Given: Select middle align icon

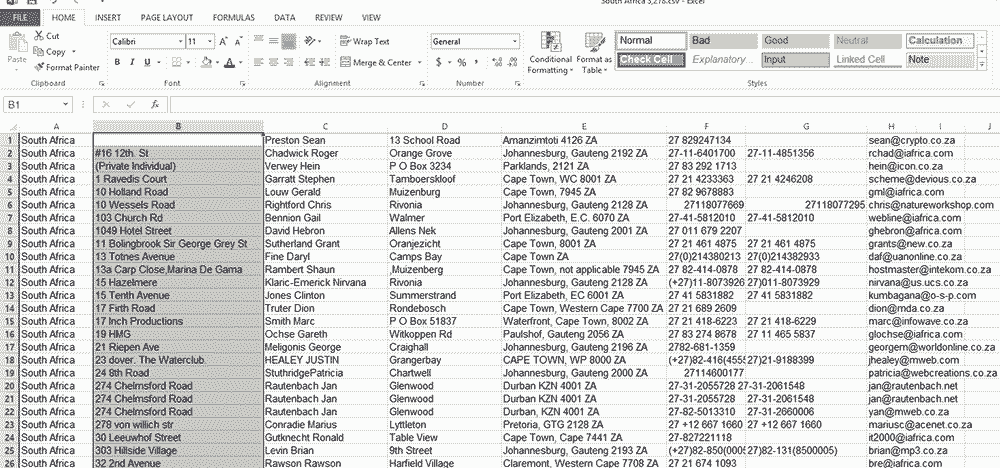Looking at the screenshot, I should (x=274, y=41).
